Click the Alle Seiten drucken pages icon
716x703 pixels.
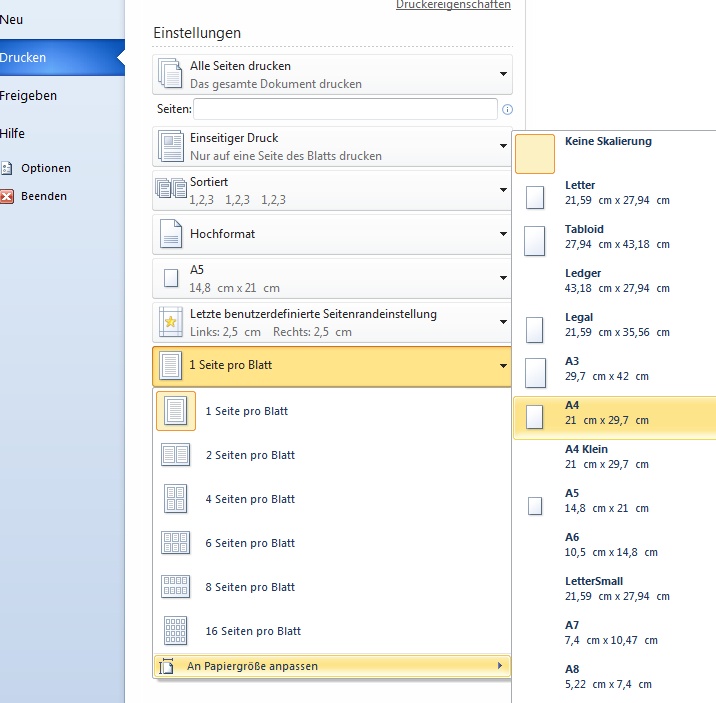(170, 73)
